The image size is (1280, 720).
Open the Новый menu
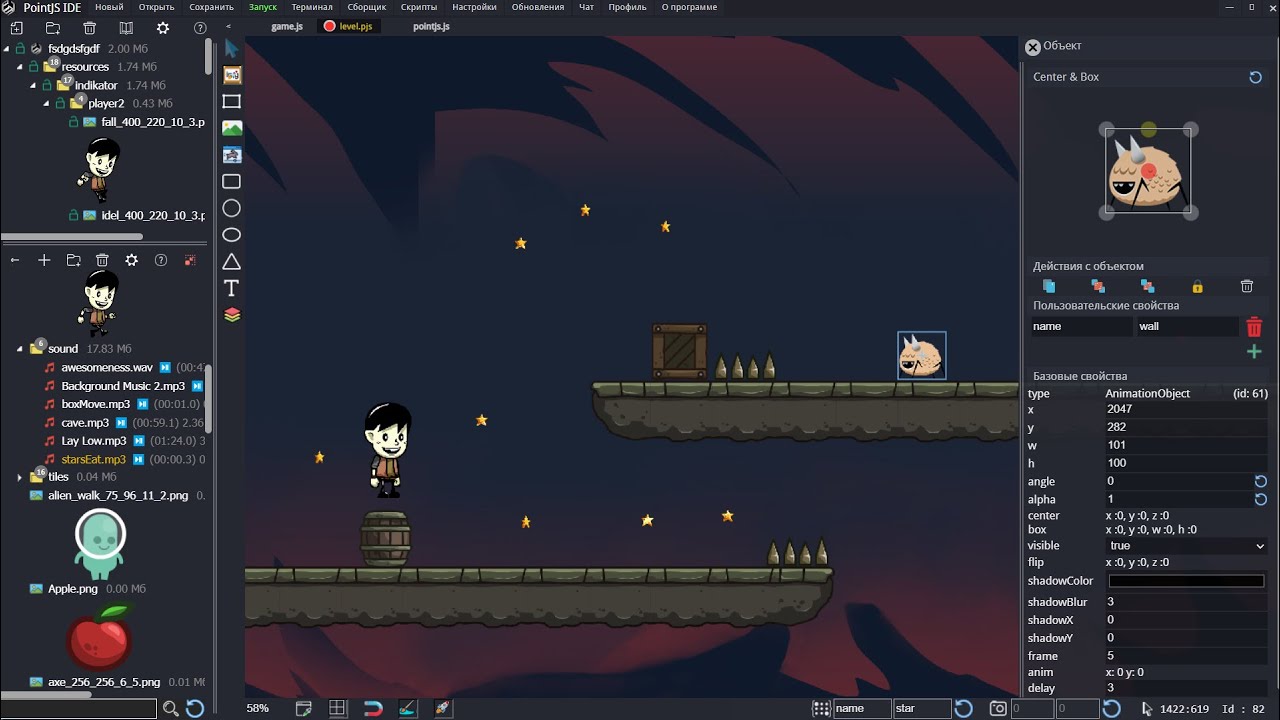(x=109, y=7)
